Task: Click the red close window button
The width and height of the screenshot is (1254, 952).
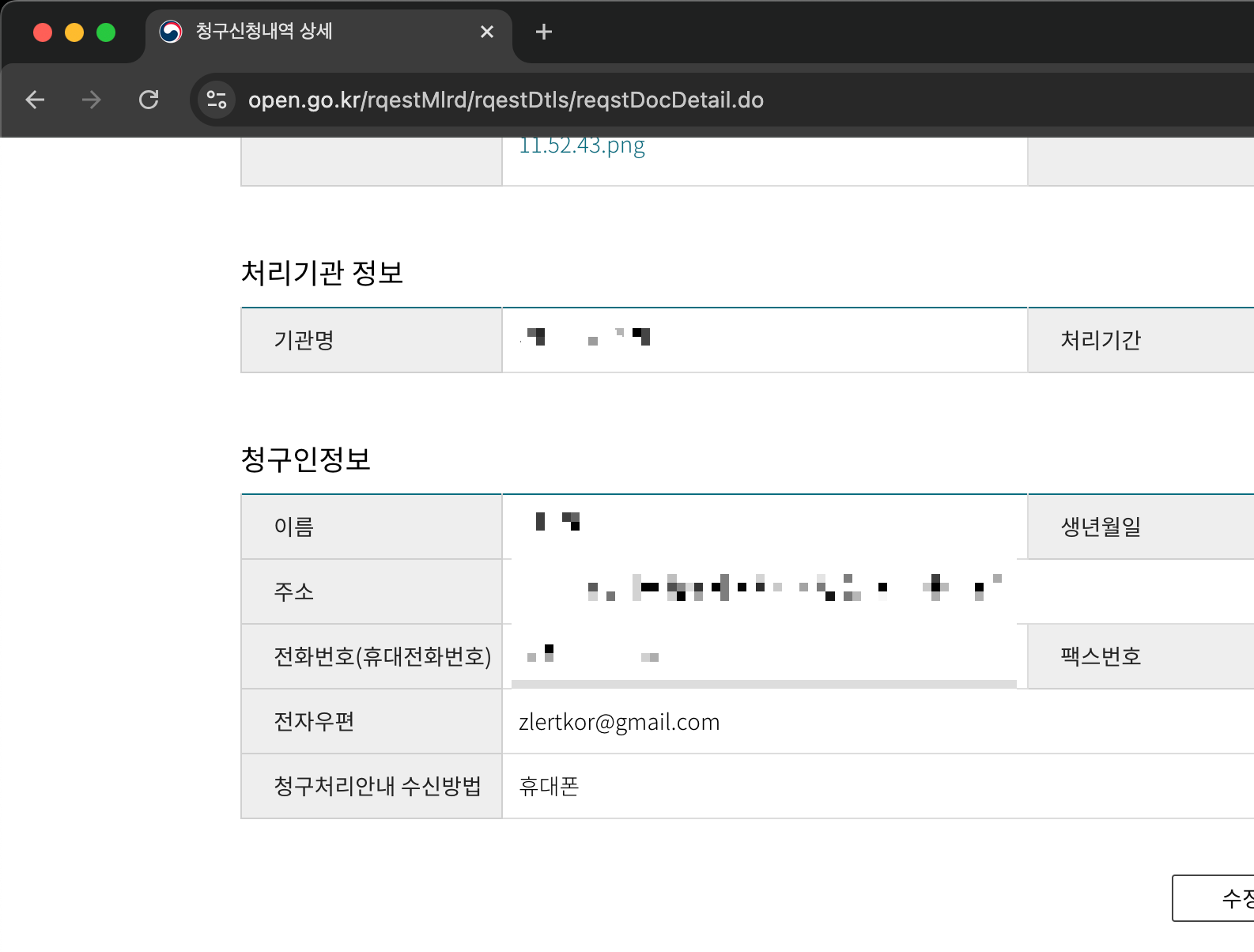Action: [43, 32]
